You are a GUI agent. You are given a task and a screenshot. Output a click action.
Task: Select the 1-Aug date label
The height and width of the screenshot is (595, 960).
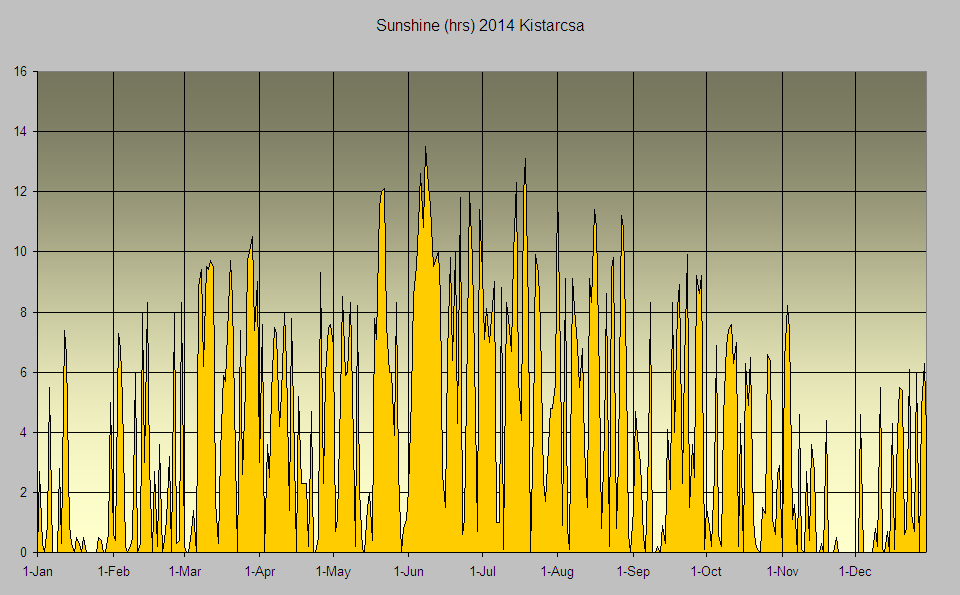click(x=557, y=572)
